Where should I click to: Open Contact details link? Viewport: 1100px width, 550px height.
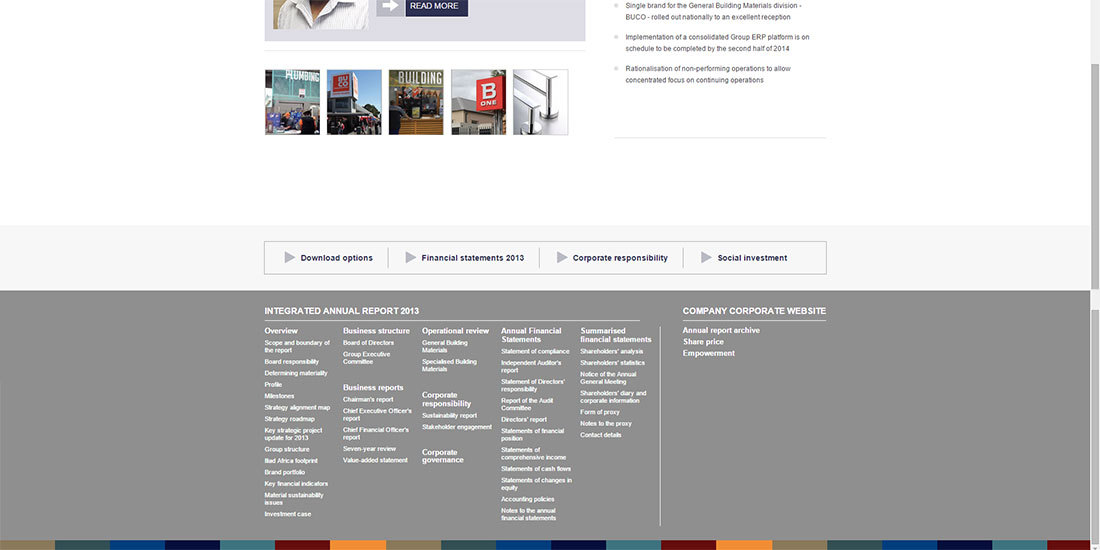(x=601, y=435)
